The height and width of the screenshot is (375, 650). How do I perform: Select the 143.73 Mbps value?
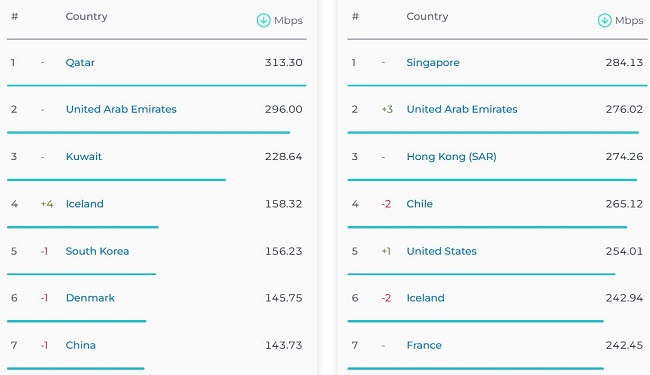pos(284,345)
